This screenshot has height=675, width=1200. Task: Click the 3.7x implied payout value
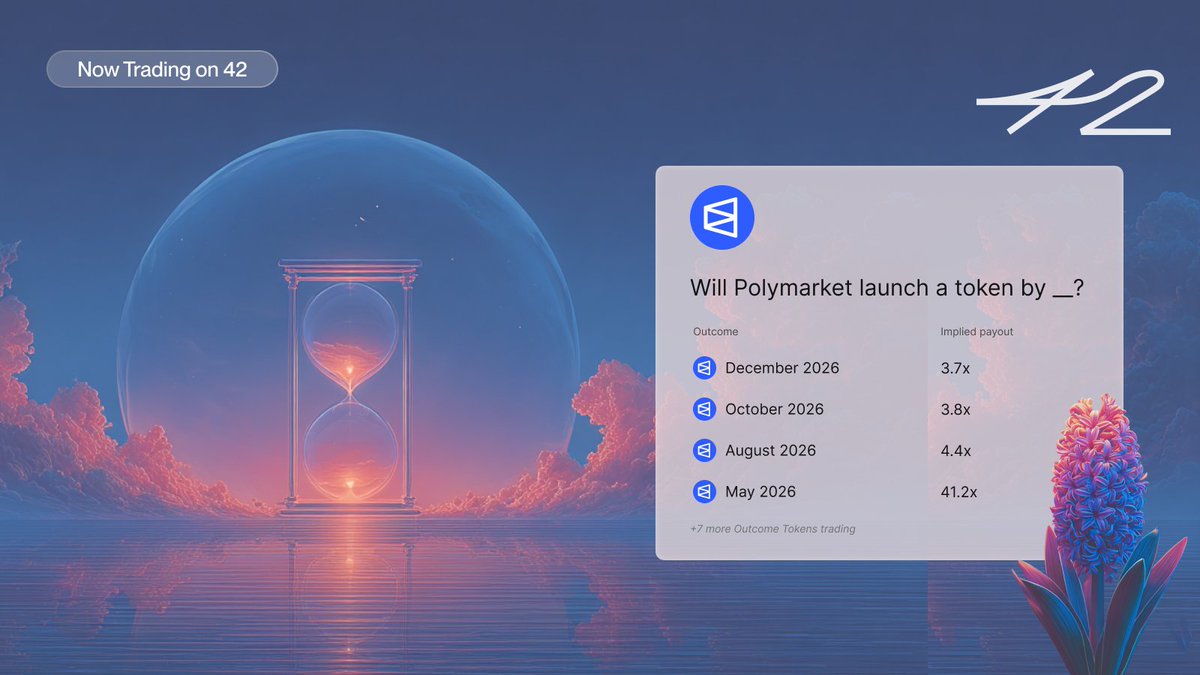point(955,368)
